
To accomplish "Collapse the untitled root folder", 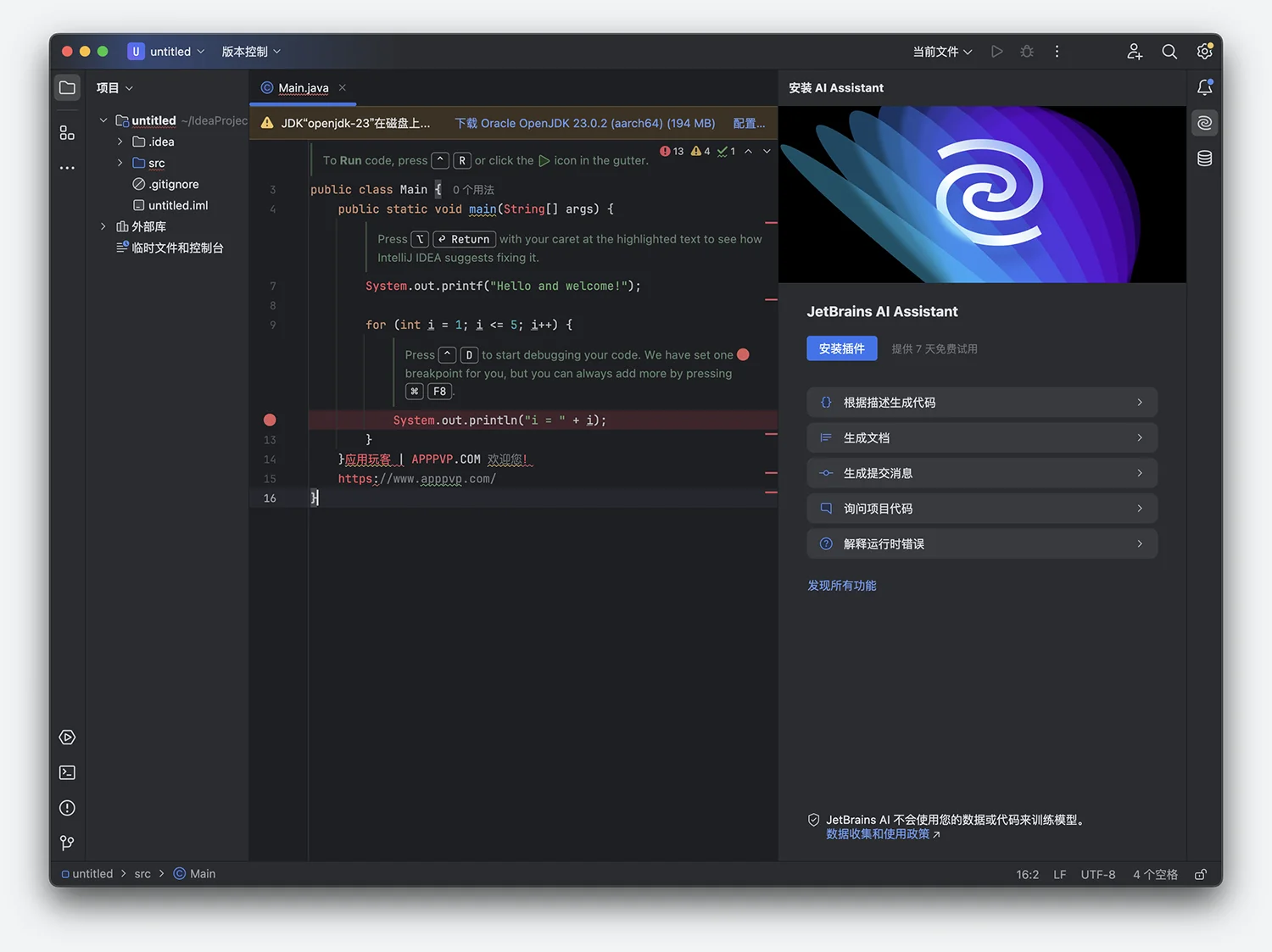I will (103, 120).
